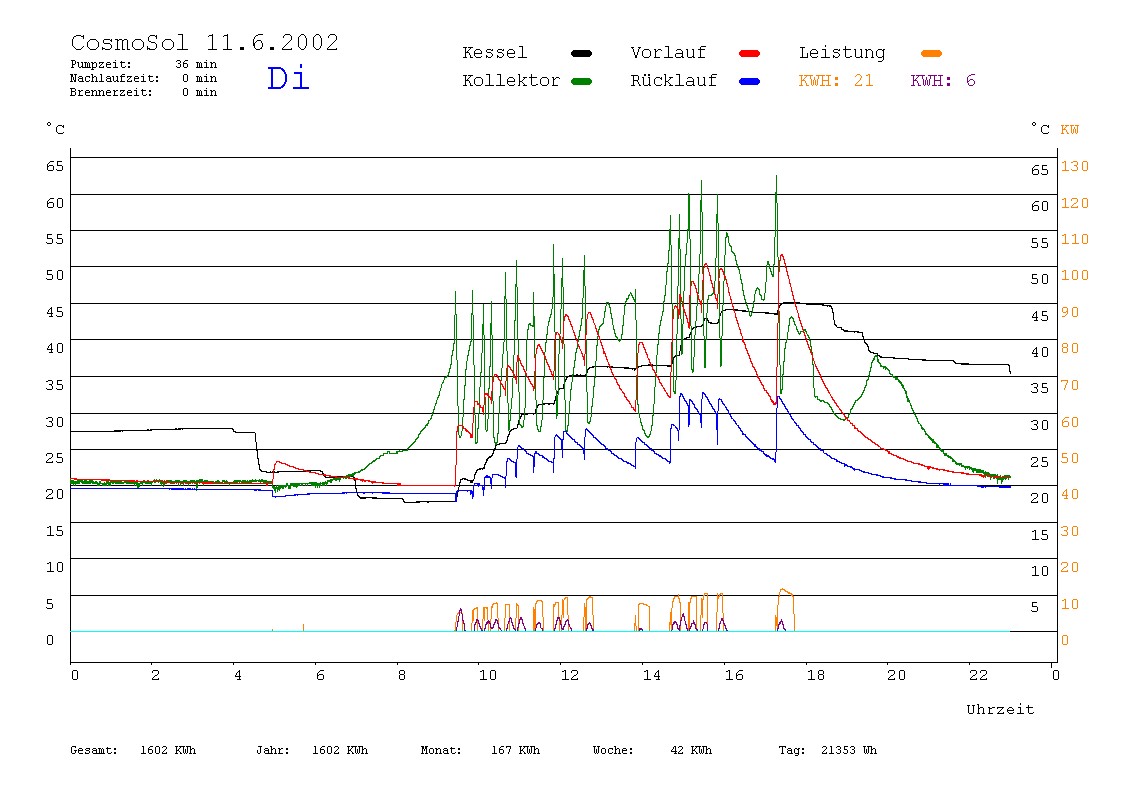Click the green Kollektor legend swatch

coord(581,81)
